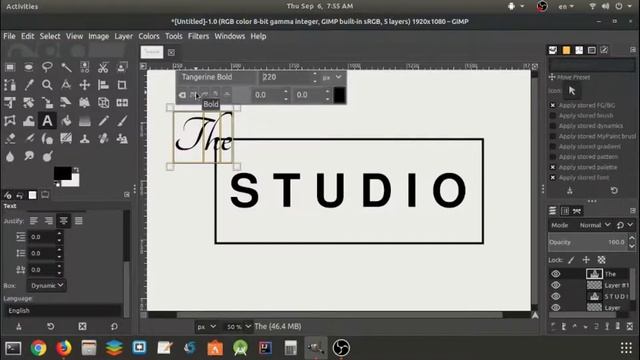Select the Crop tool
The height and width of the screenshot is (360, 640).
pos(122,85)
